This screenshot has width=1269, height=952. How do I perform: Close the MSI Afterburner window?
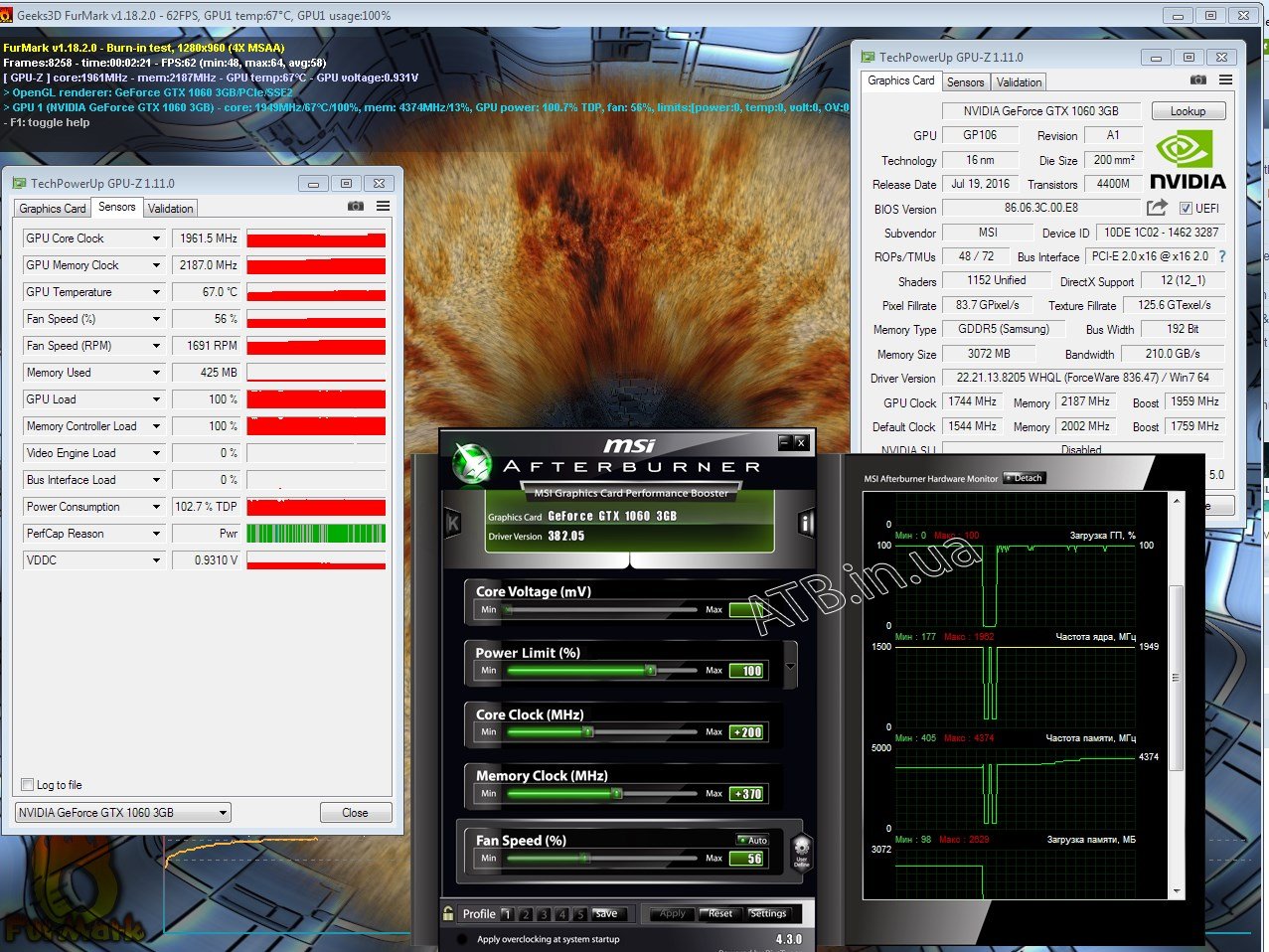(801, 442)
